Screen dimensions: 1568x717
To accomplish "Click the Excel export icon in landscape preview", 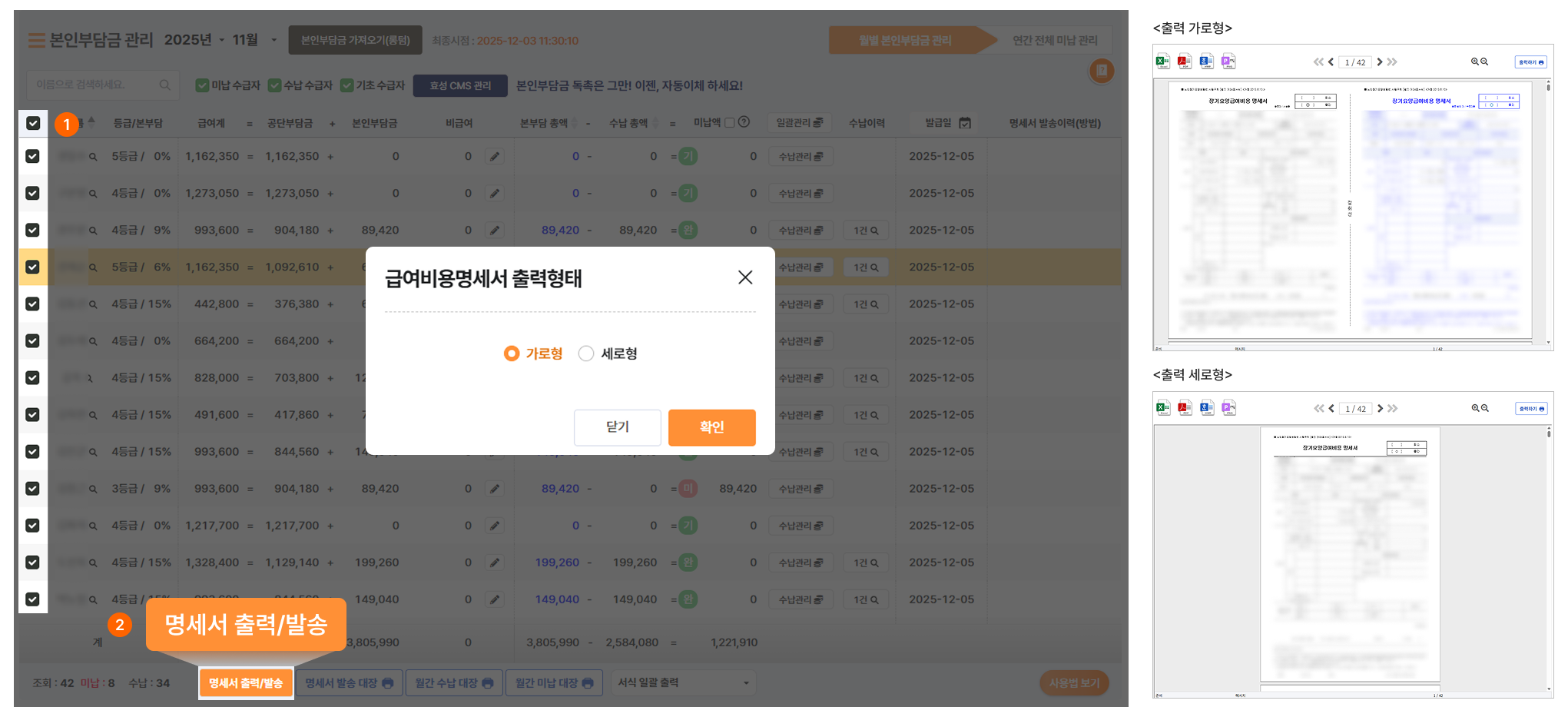I will (1162, 61).
